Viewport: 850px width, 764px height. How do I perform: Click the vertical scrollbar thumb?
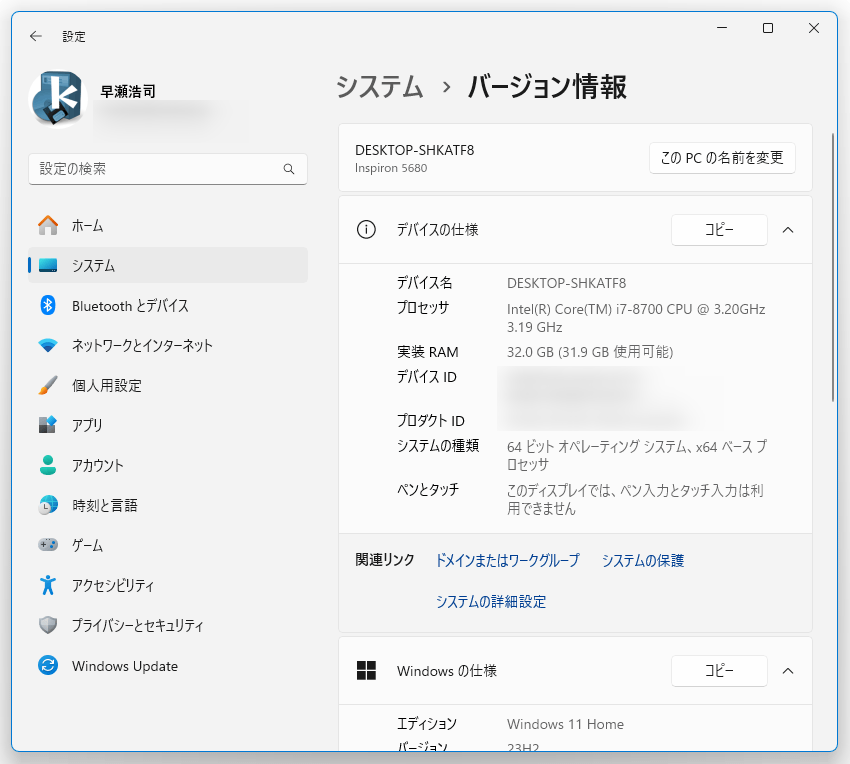point(834,267)
